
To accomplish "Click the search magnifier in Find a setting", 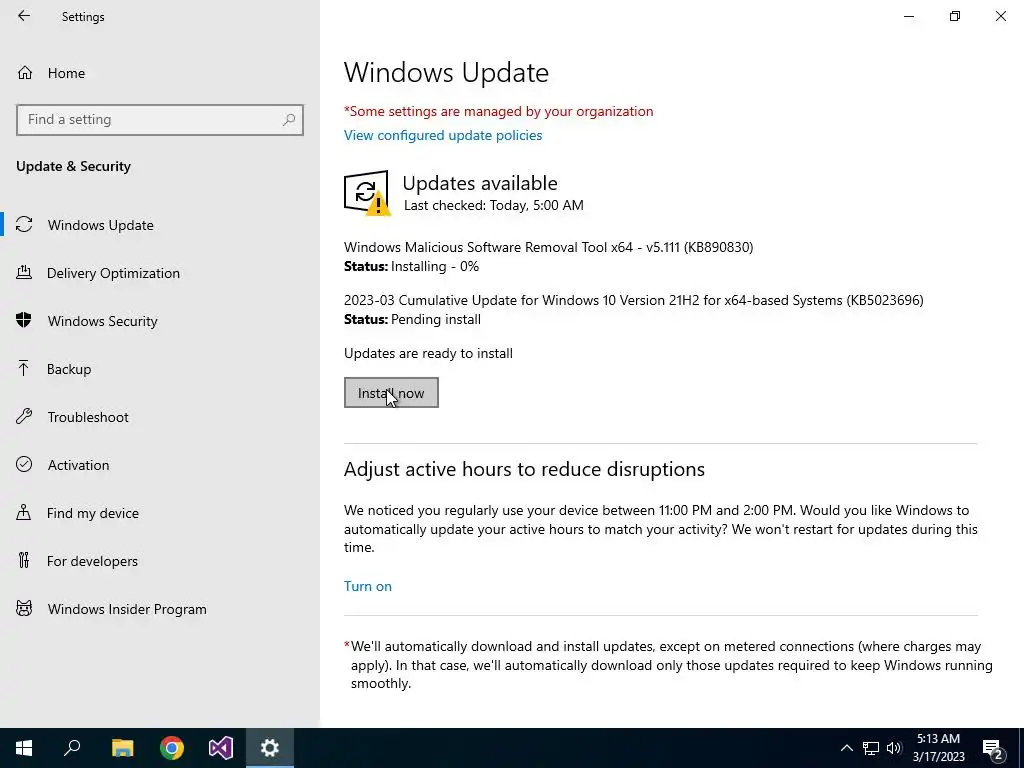I will 289,120.
